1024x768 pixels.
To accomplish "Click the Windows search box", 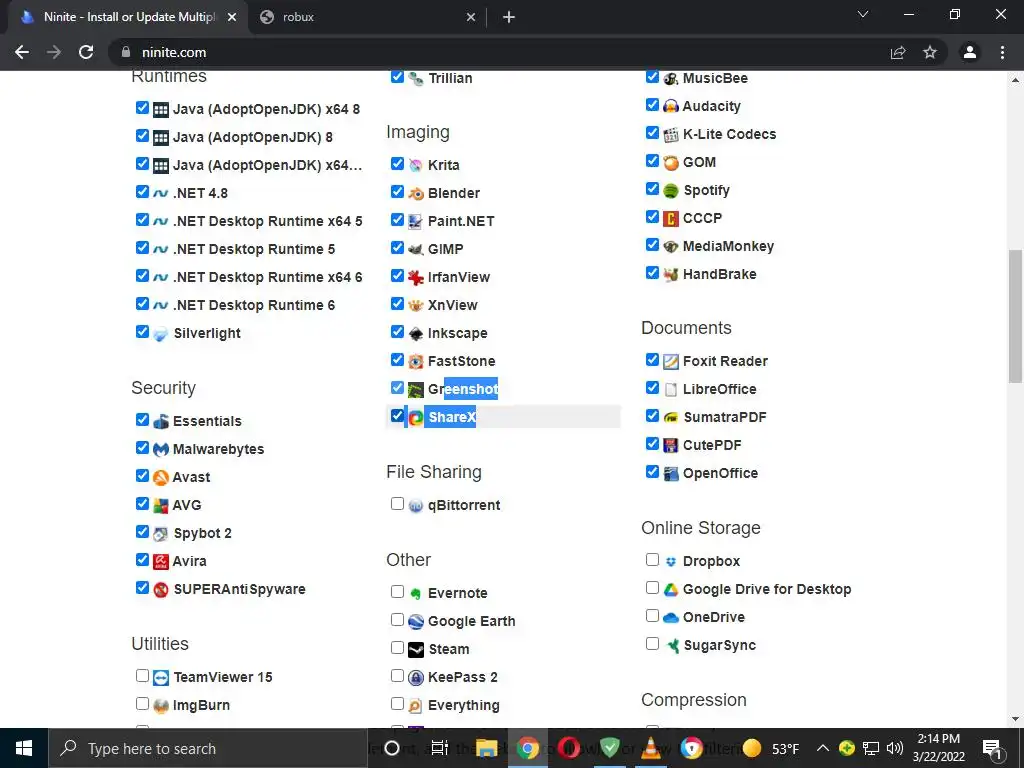I will [208, 748].
